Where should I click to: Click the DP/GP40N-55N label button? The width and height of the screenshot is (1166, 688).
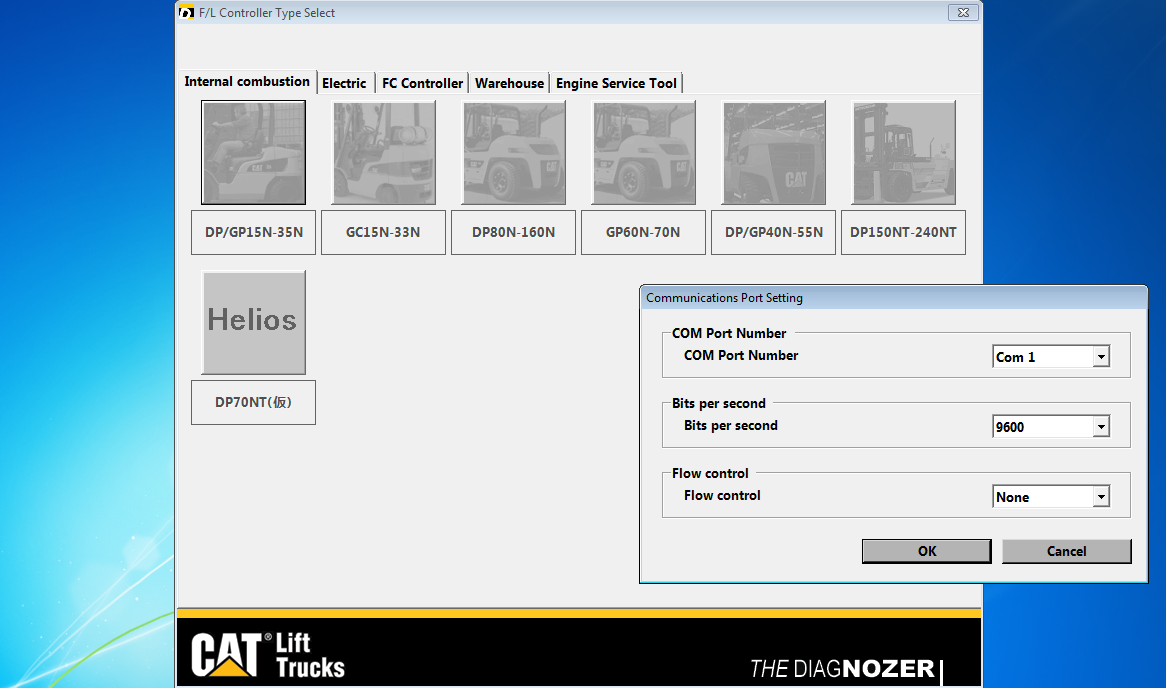pos(773,232)
